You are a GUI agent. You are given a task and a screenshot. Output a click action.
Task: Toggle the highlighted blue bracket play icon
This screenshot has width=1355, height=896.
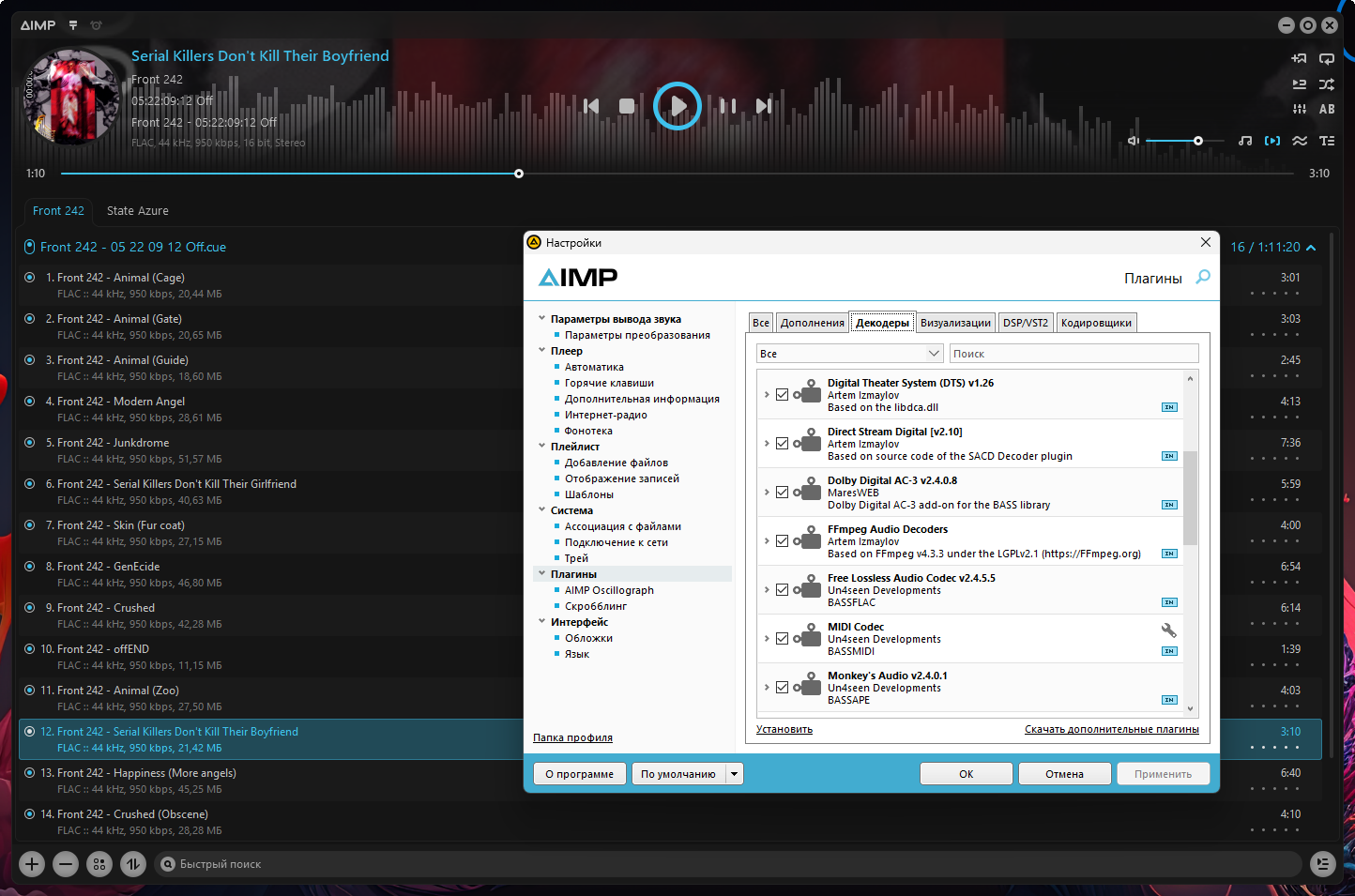click(x=1272, y=141)
